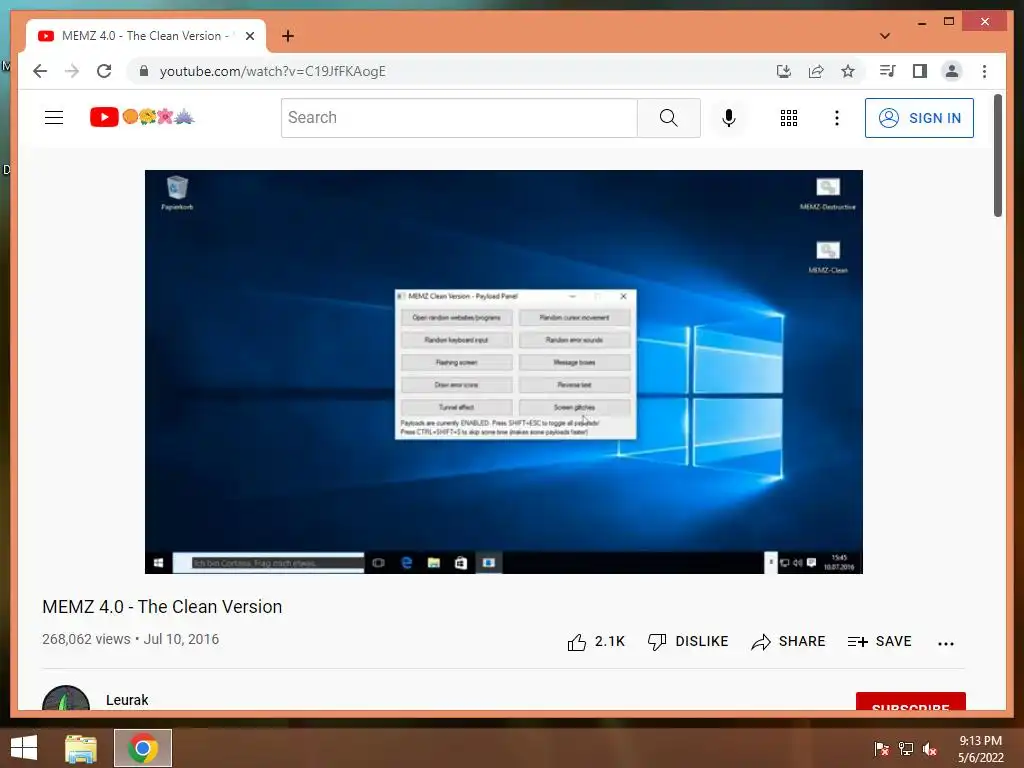Focus the YouTube Search box

459,118
